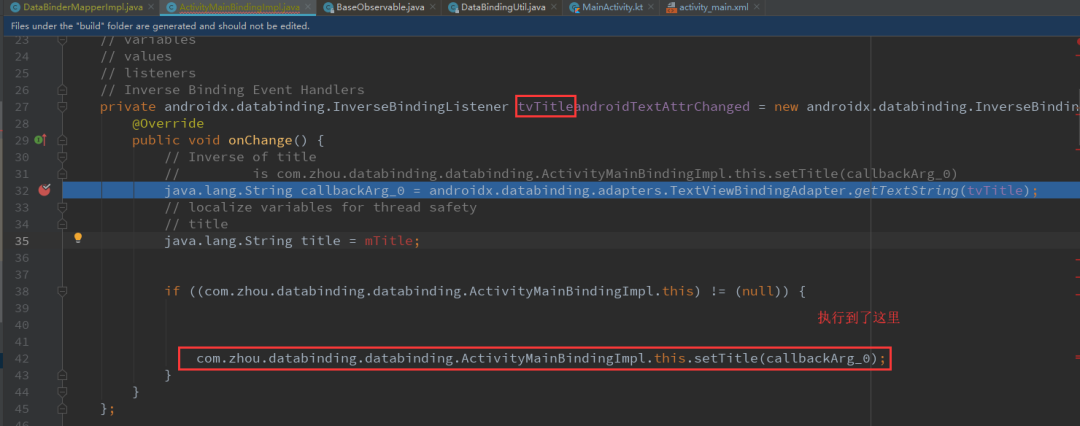Switch to the MainActivity.kt tab
The height and width of the screenshot is (426, 1080).
611,8
